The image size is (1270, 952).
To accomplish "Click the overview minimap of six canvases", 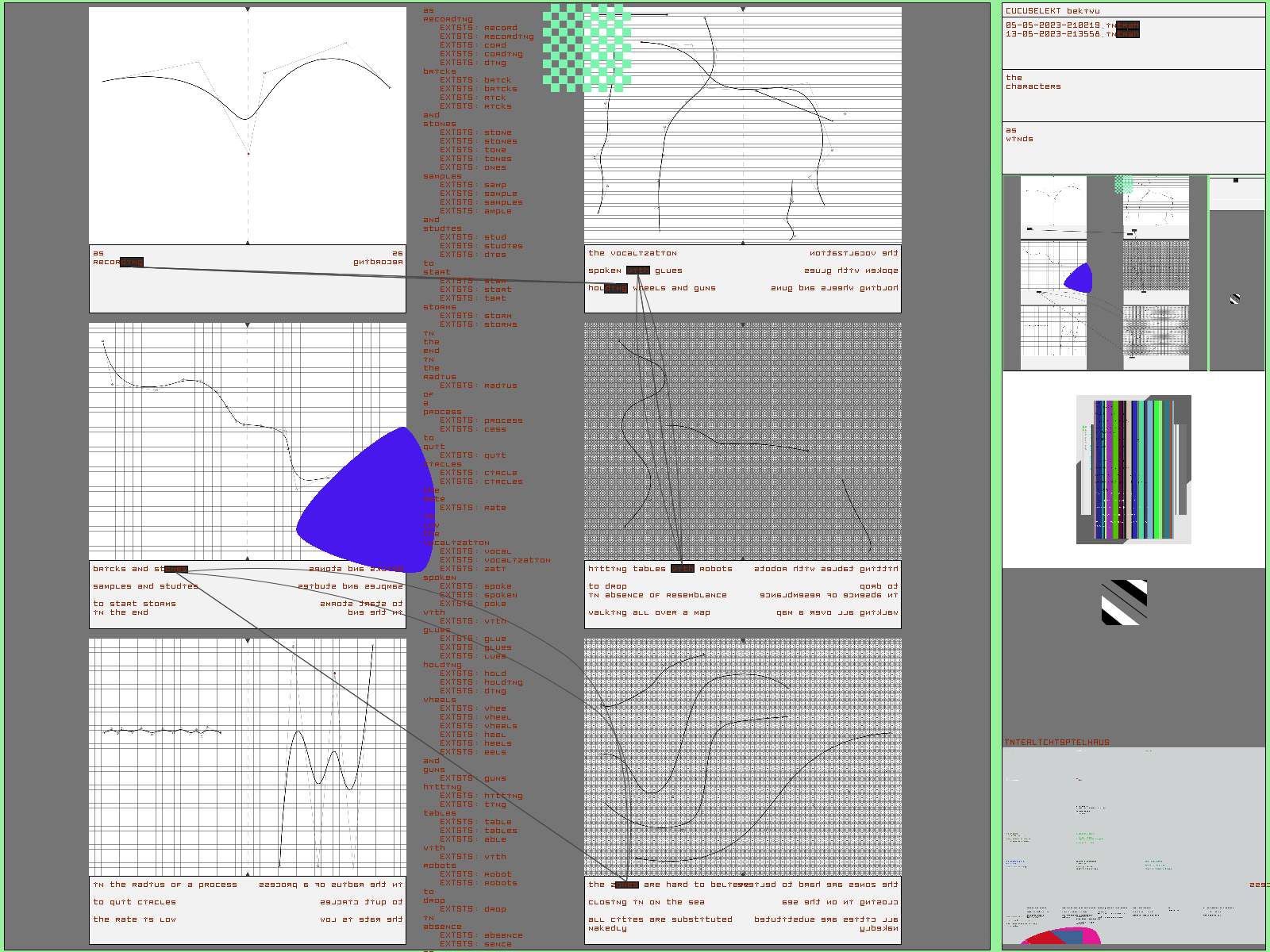I will click(1105, 273).
